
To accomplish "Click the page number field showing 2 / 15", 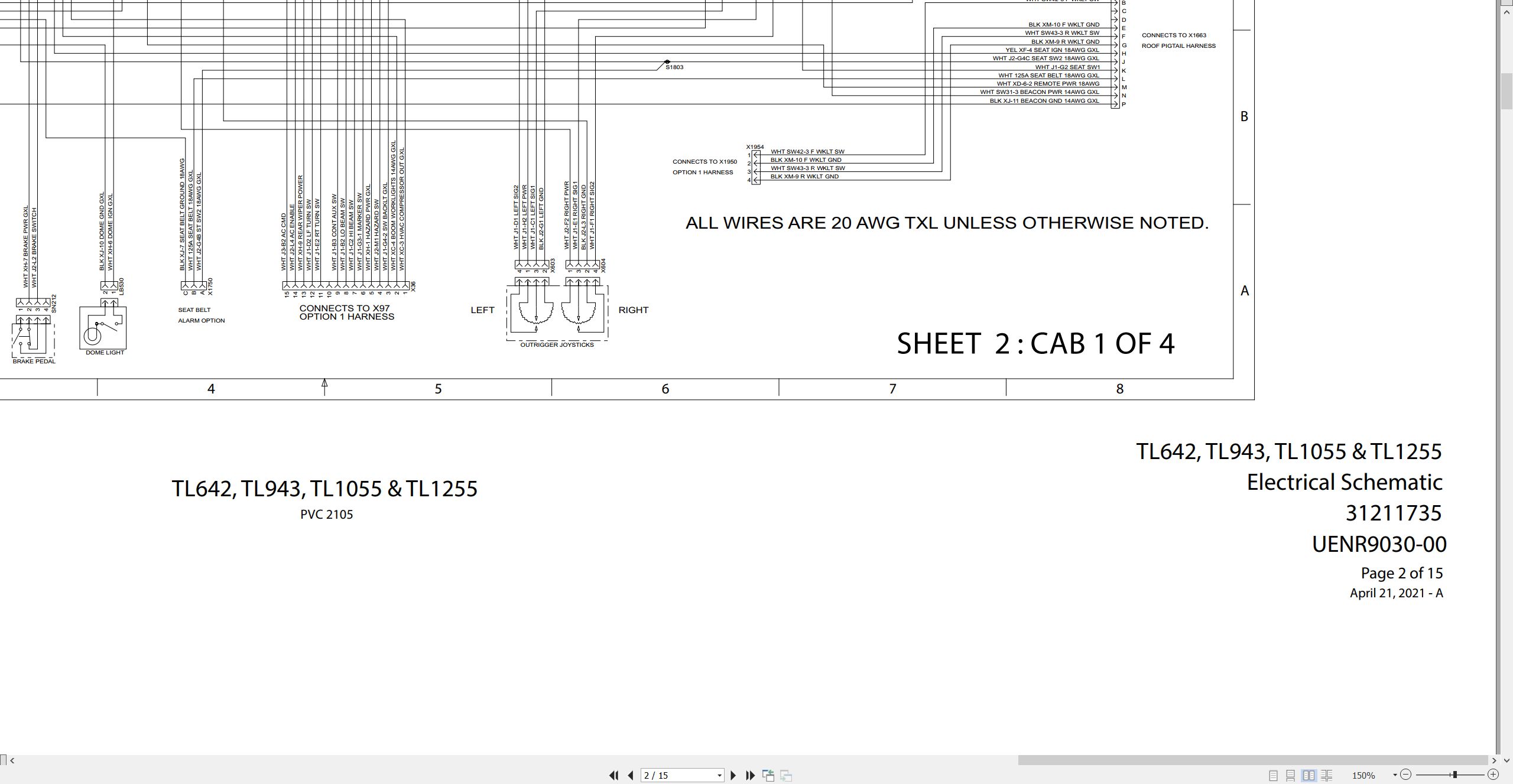I will tap(677, 775).
